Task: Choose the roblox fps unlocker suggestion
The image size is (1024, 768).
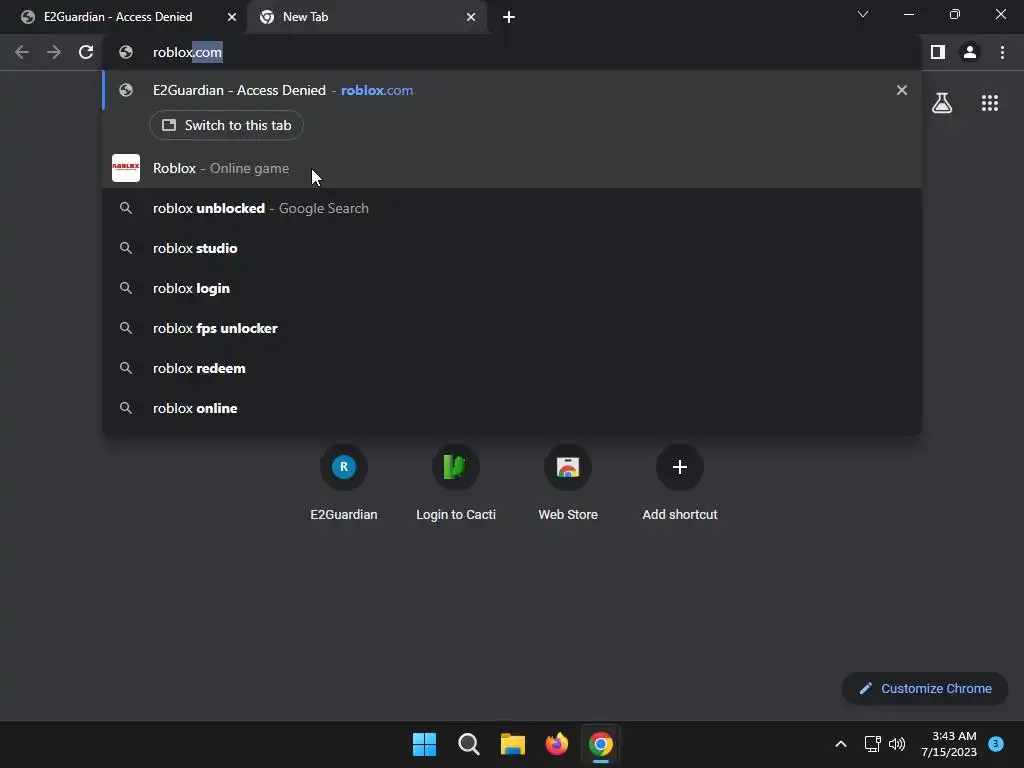Action: click(512, 328)
